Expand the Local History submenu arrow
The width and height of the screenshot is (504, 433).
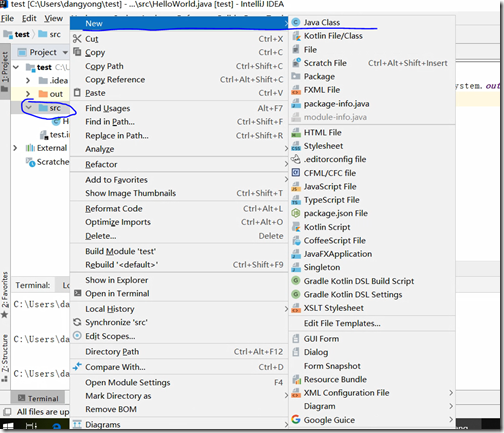(x=286, y=309)
